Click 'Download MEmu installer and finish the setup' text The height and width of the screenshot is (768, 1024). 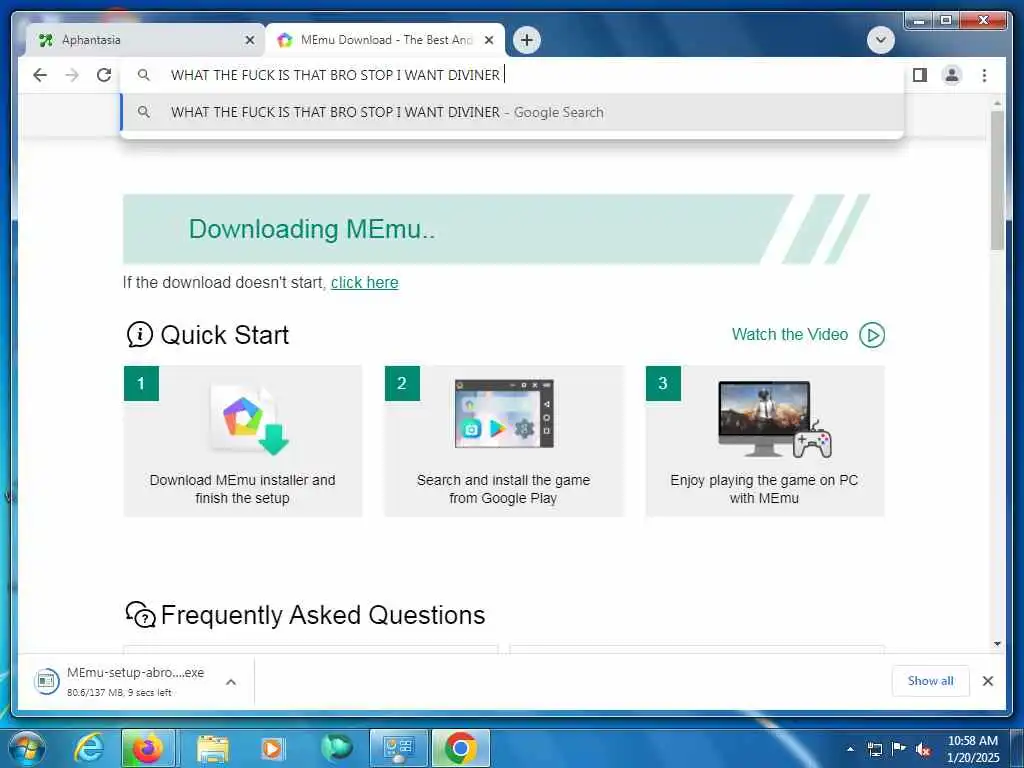coord(242,489)
